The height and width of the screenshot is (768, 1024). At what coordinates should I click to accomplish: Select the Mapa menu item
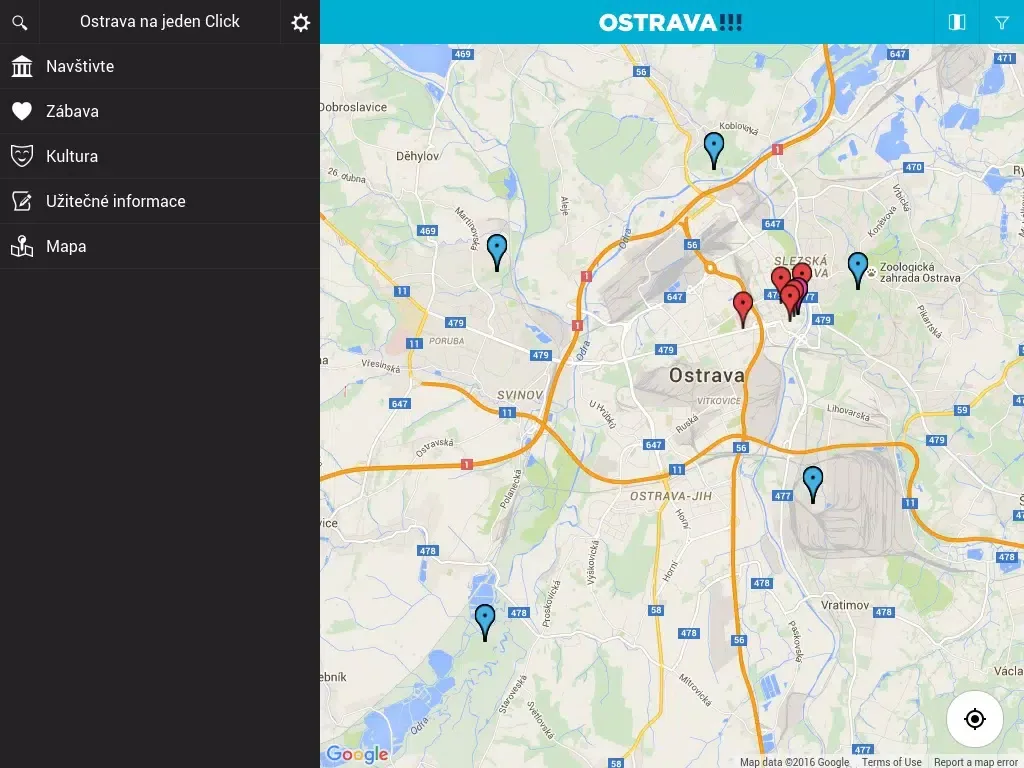pyautogui.click(x=160, y=246)
